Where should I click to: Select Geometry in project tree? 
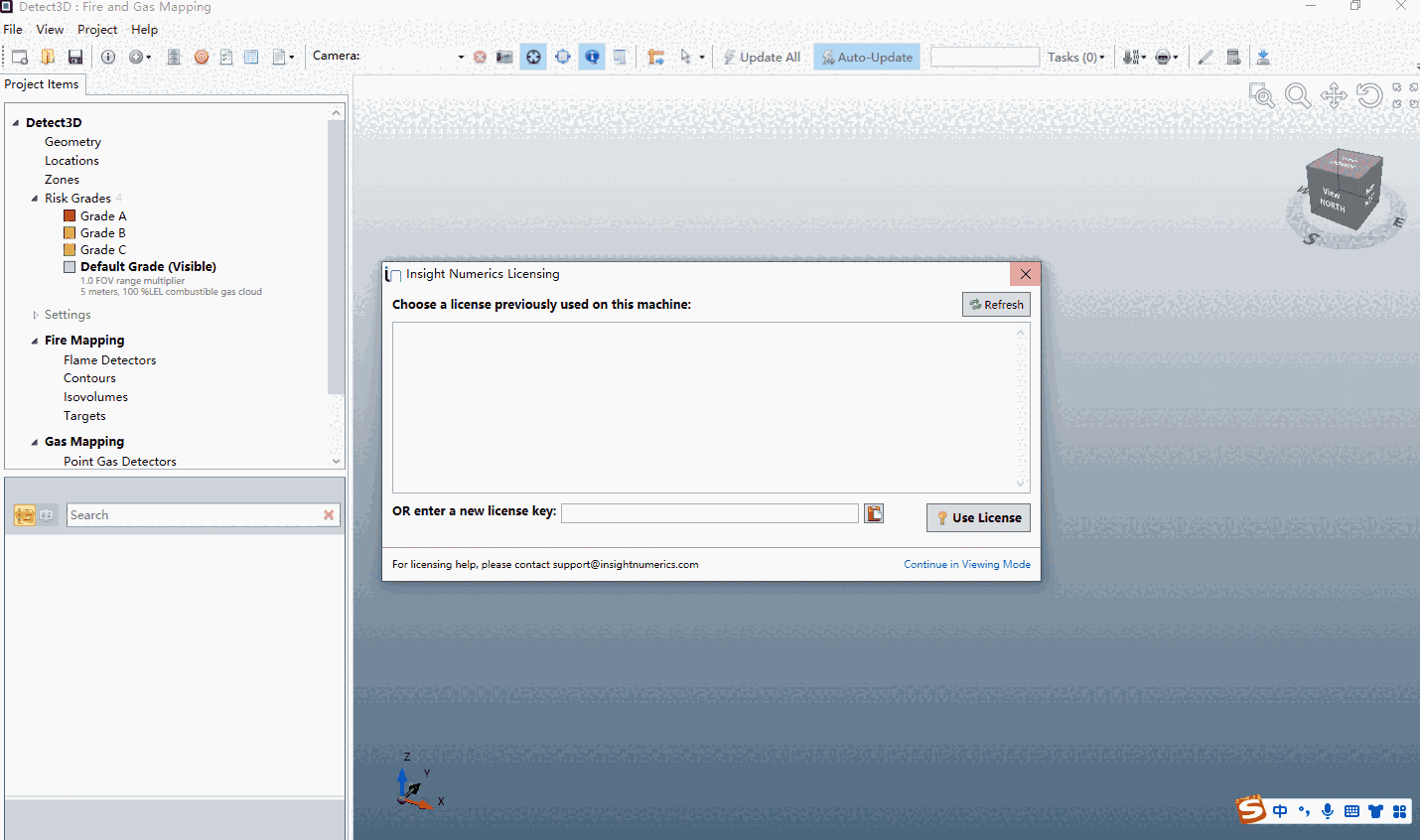pos(72,142)
